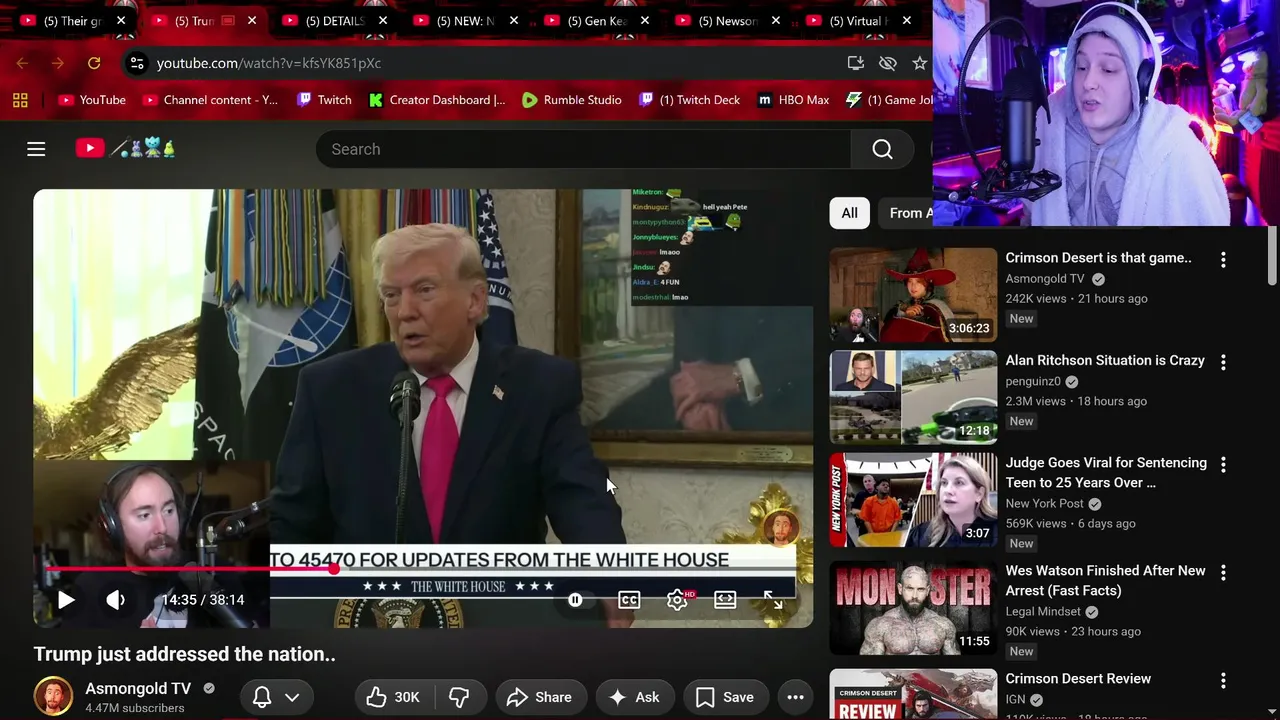Image resolution: width=1280 pixels, height=720 pixels.
Task: Click the magnifier search button
Action: 882,149
